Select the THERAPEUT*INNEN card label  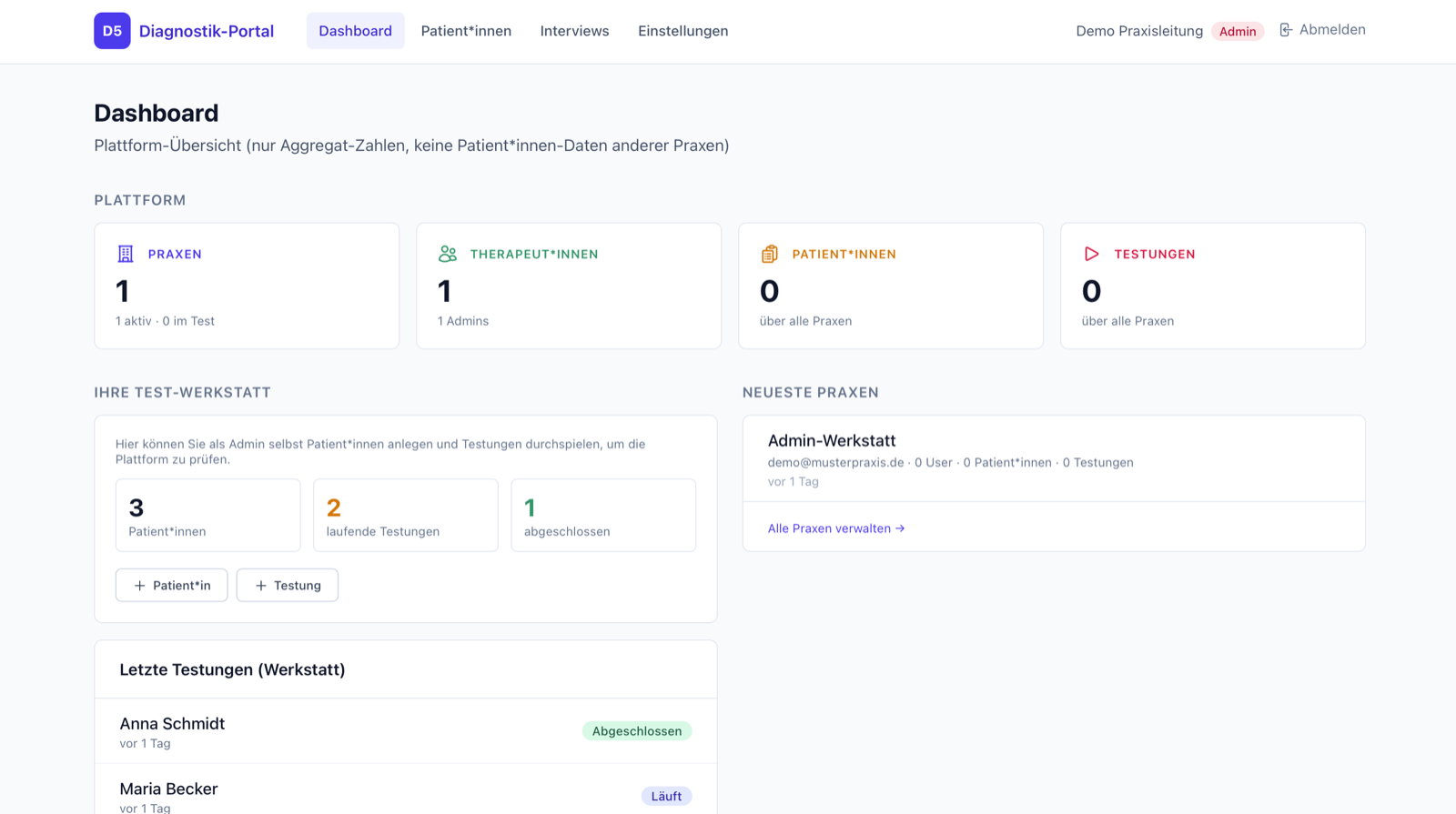[x=534, y=254]
